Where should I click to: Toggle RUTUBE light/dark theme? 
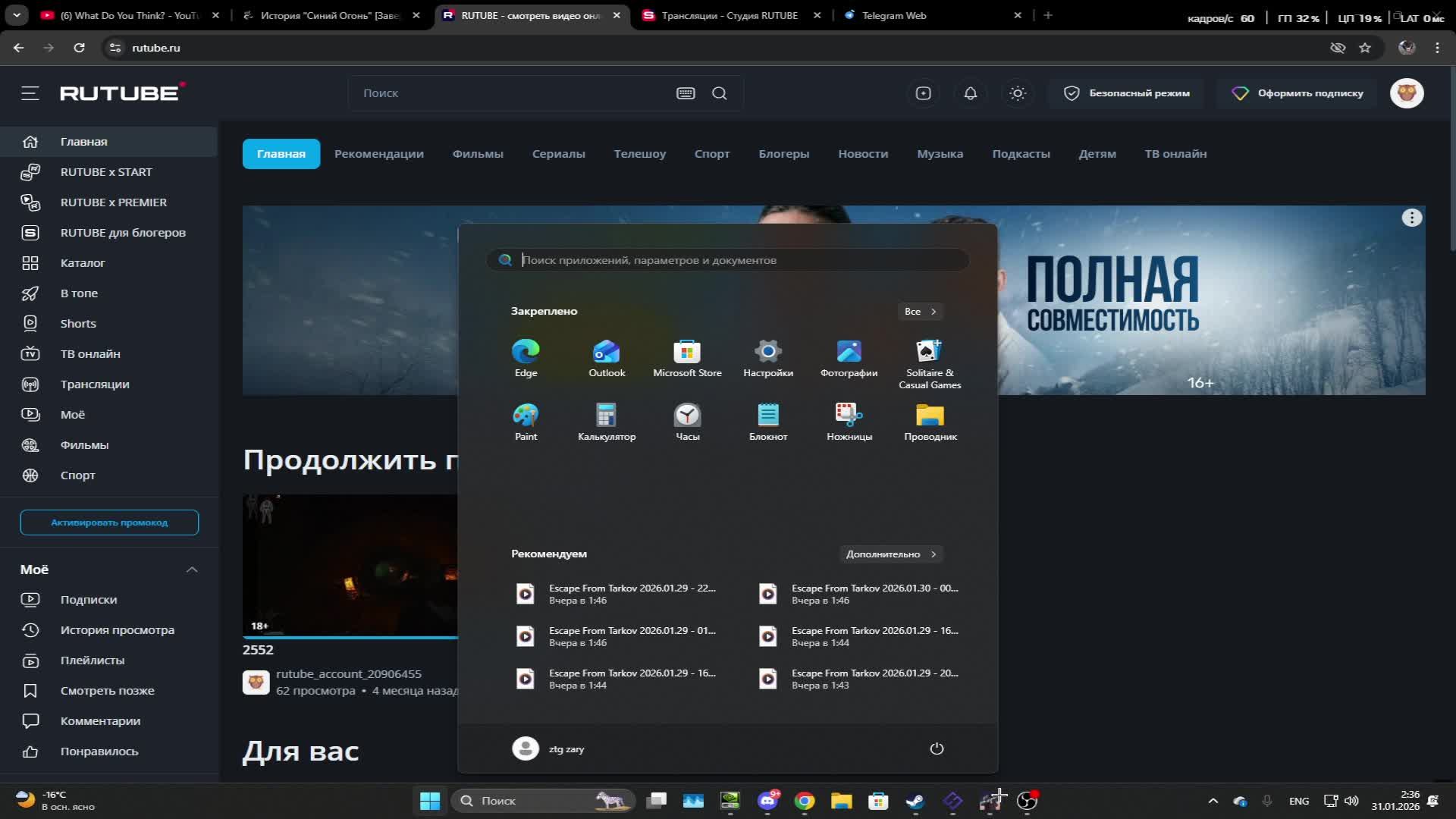(x=1018, y=93)
